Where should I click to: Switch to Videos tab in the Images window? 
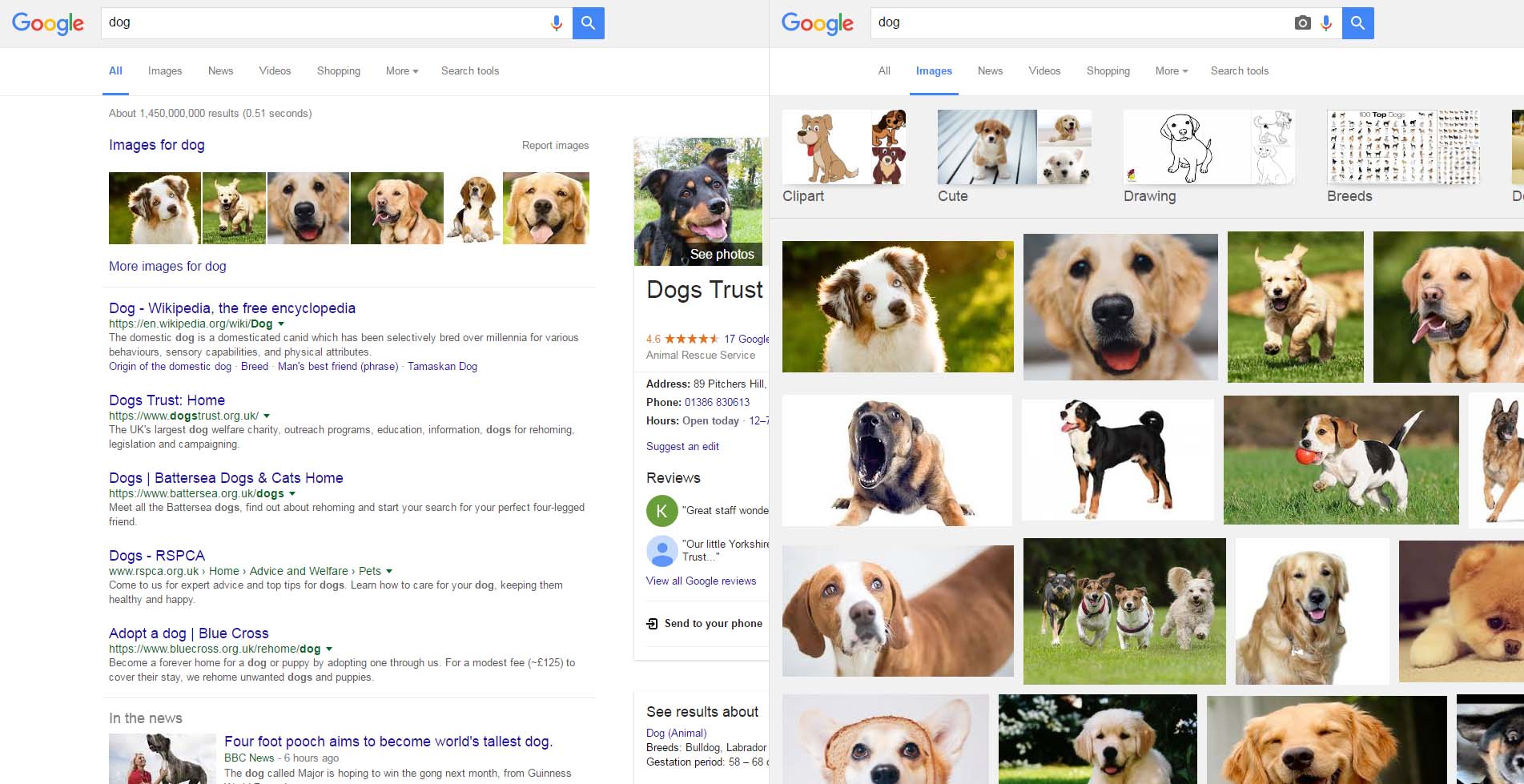click(x=1044, y=70)
